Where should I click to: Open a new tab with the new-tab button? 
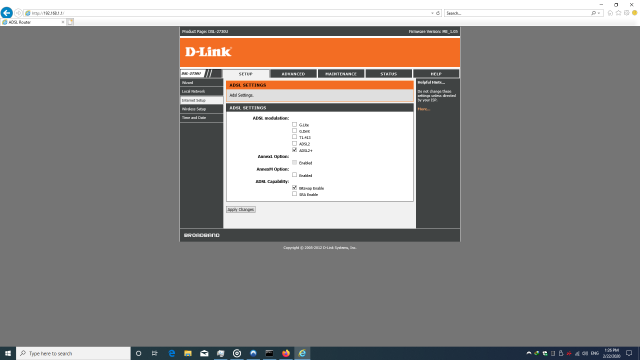pyautogui.click(x=70, y=22)
